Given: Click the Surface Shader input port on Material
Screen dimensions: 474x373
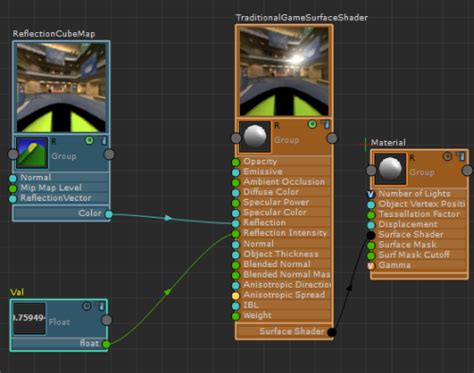Looking at the screenshot, I should (x=371, y=235).
